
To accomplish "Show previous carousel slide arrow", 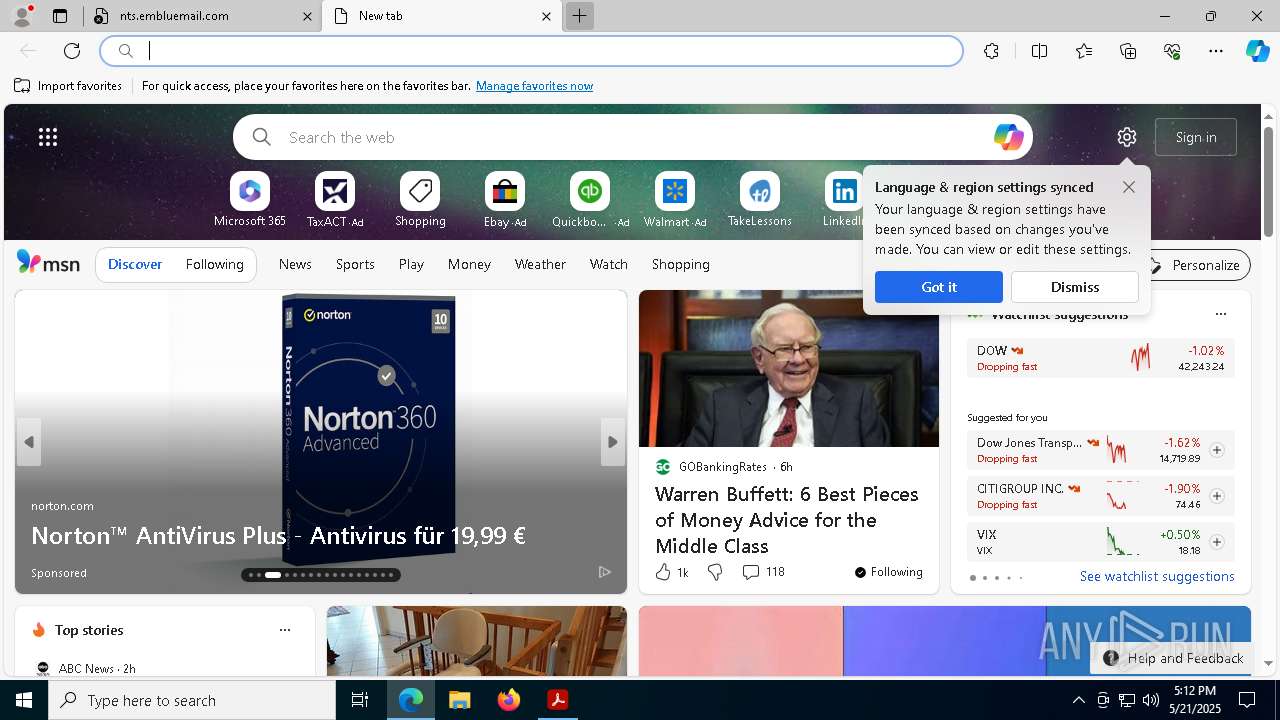I will click(29, 442).
